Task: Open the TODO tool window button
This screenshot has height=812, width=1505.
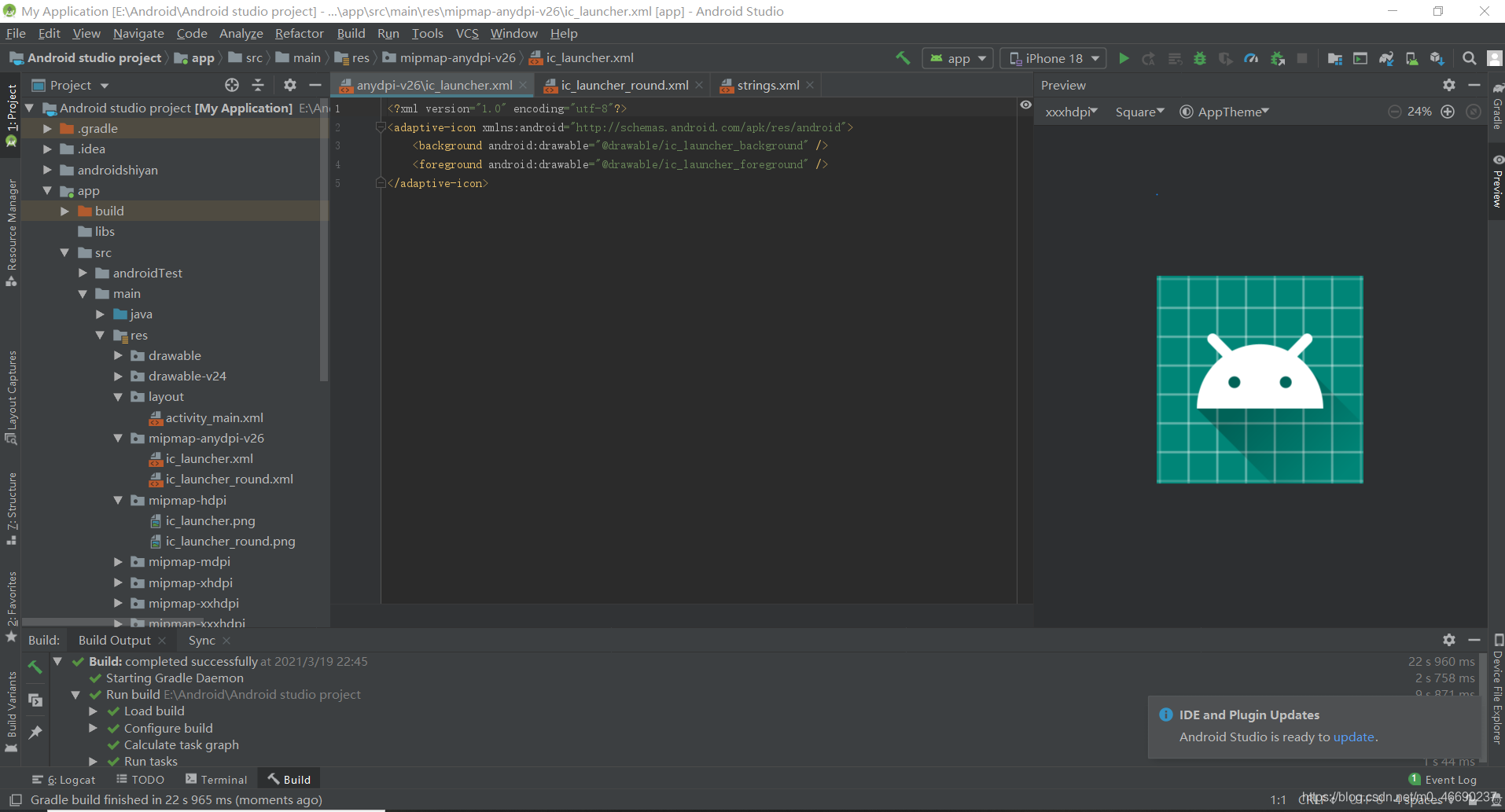Action: (x=140, y=779)
